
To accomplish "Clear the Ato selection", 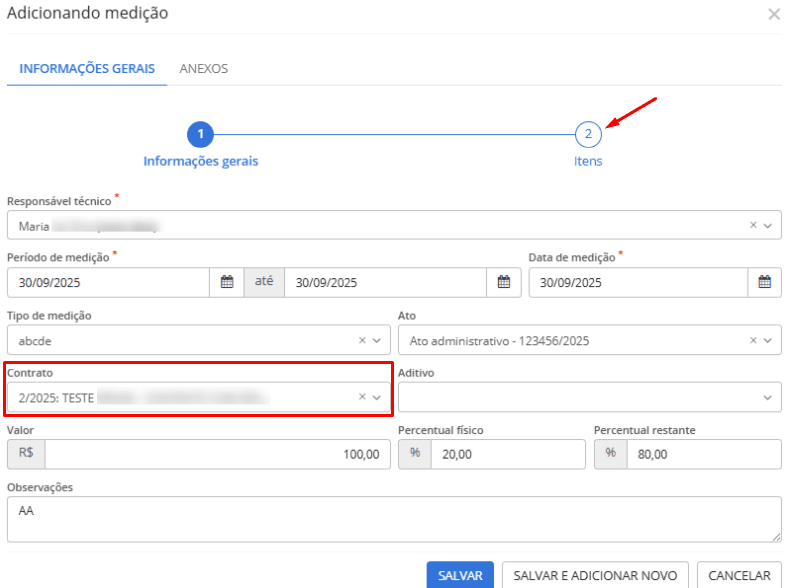I will click(x=754, y=341).
